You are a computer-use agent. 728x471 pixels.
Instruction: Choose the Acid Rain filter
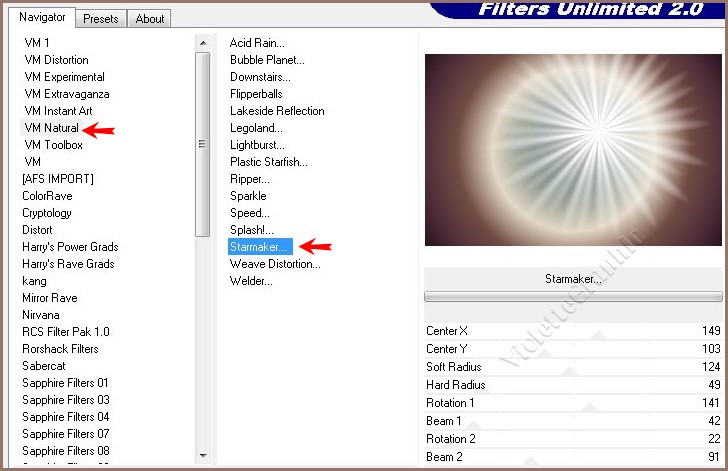point(257,43)
